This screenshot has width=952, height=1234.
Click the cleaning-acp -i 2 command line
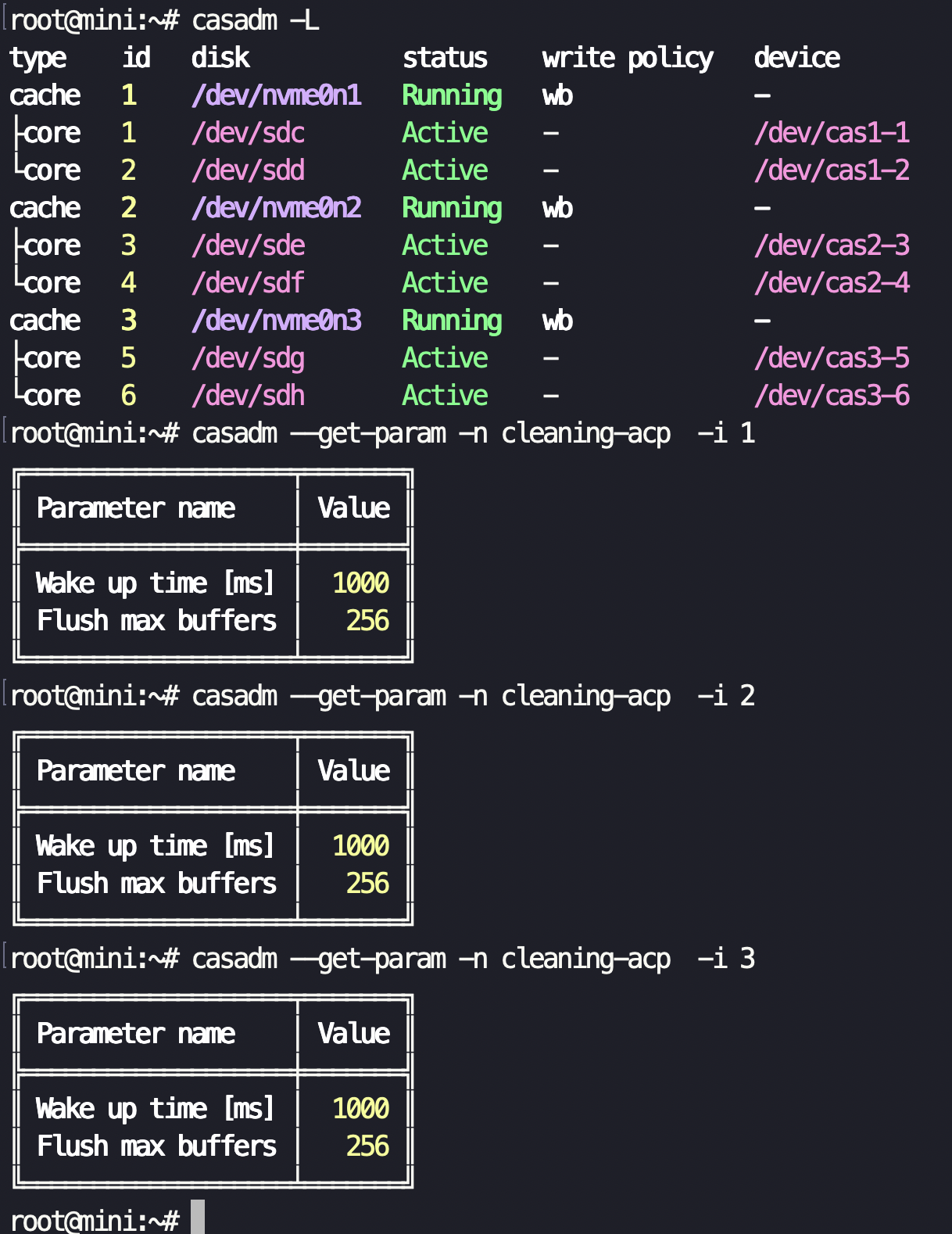[474, 696]
